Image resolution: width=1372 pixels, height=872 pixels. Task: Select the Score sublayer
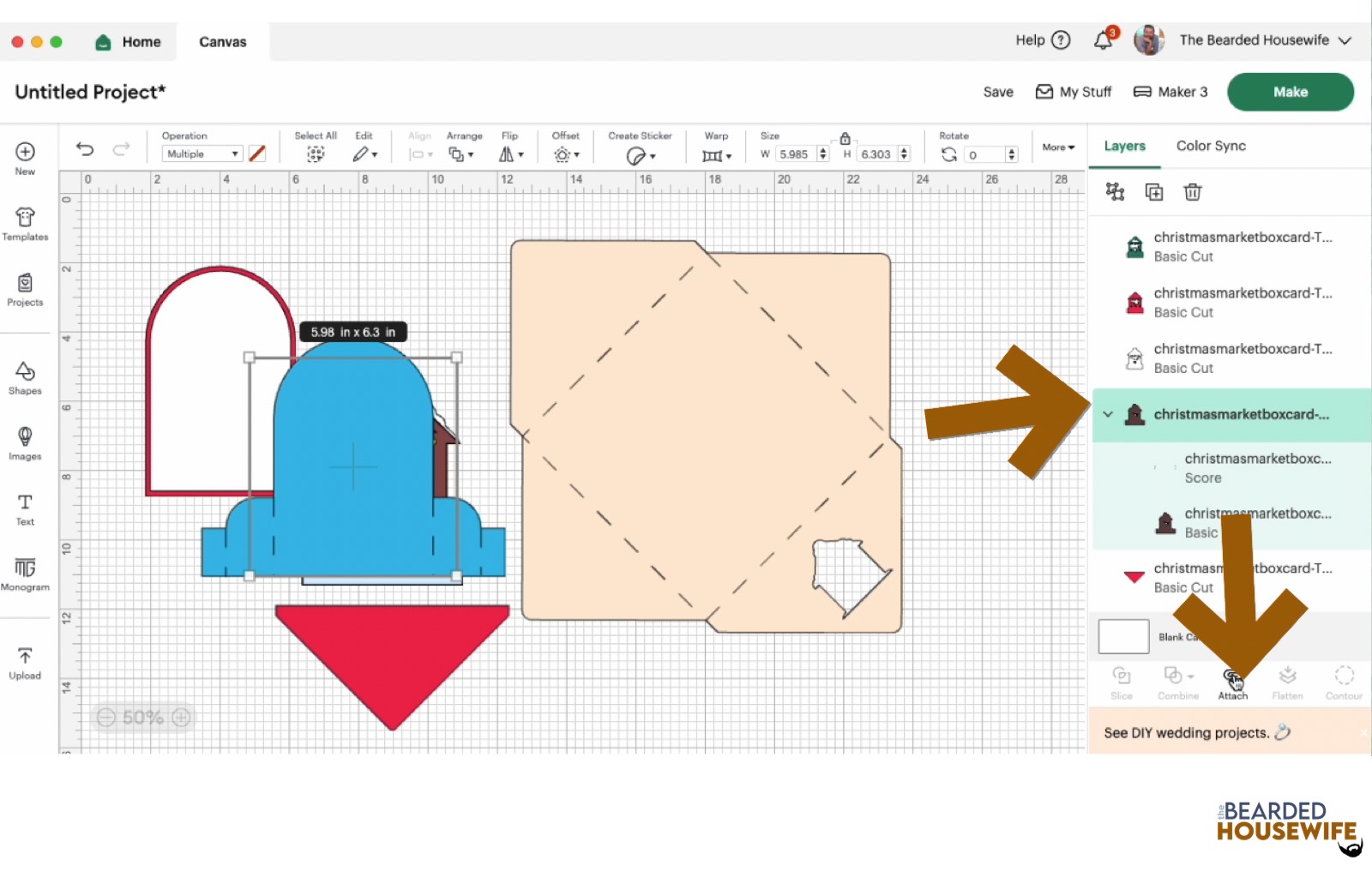coord(1231,467)
